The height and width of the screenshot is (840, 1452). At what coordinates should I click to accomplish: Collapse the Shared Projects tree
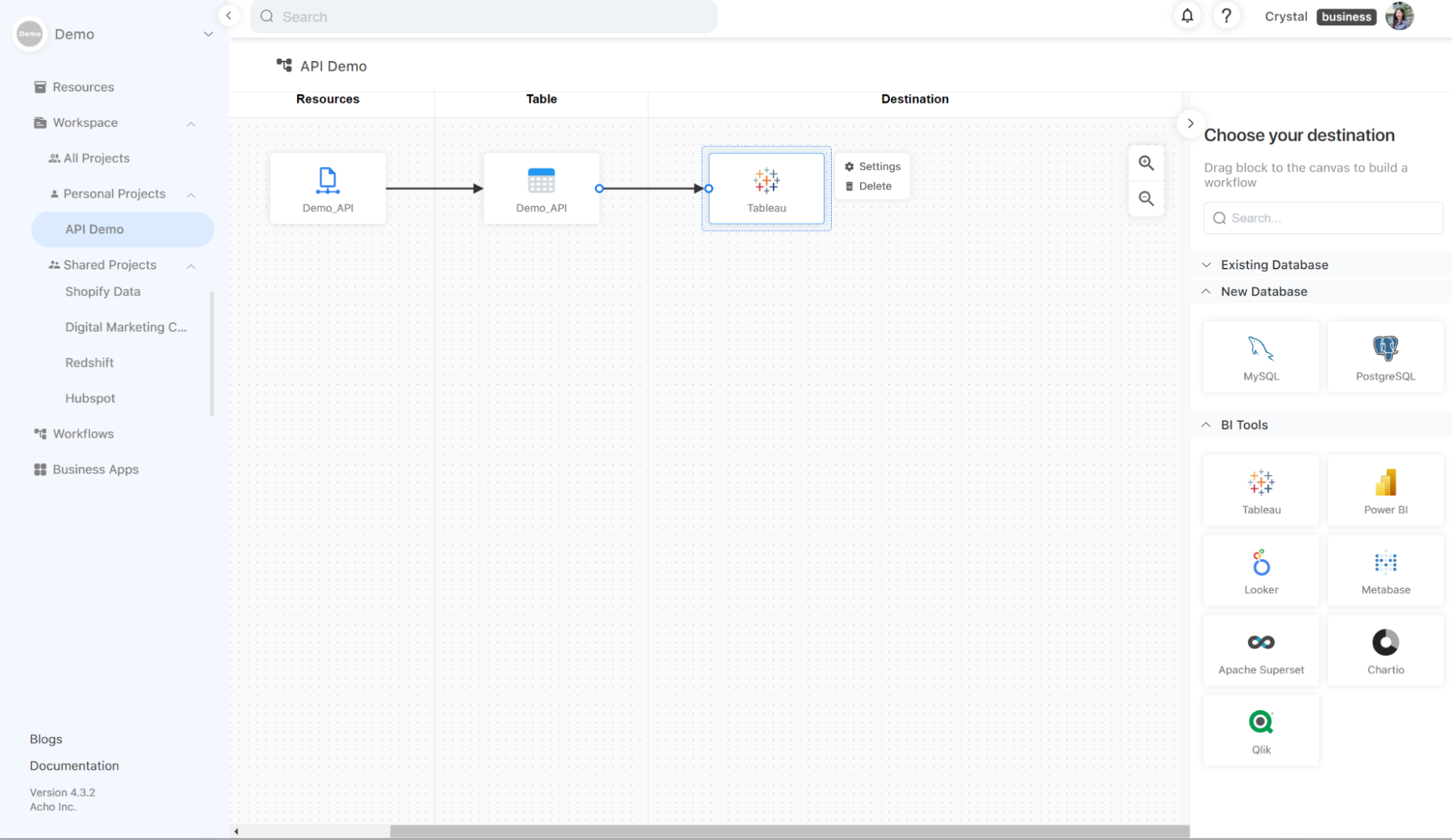pyautogui.click(x=191, y=266)
